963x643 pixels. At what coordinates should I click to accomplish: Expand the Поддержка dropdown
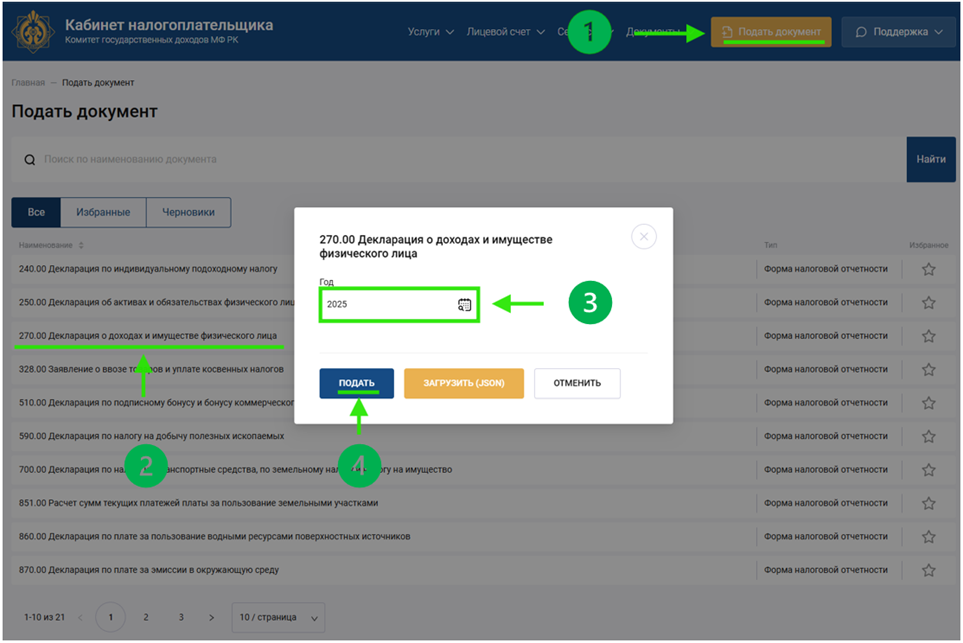(898, 32)
